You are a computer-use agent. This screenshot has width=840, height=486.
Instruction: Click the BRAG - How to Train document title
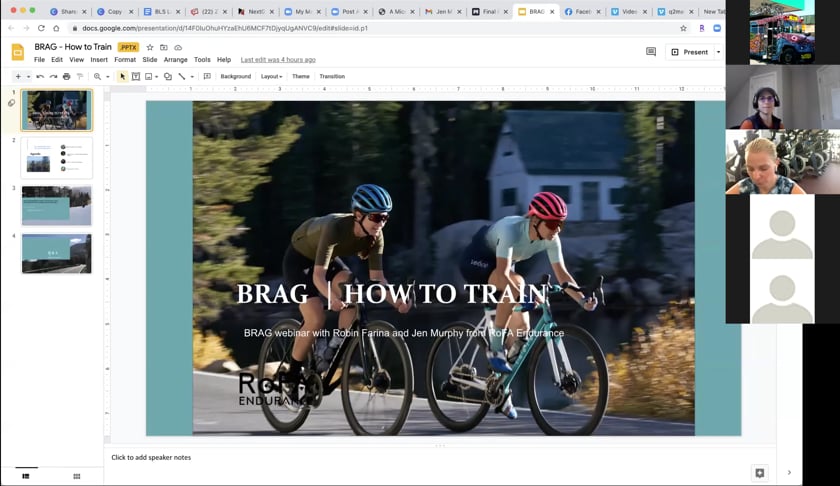pos(73,47)
